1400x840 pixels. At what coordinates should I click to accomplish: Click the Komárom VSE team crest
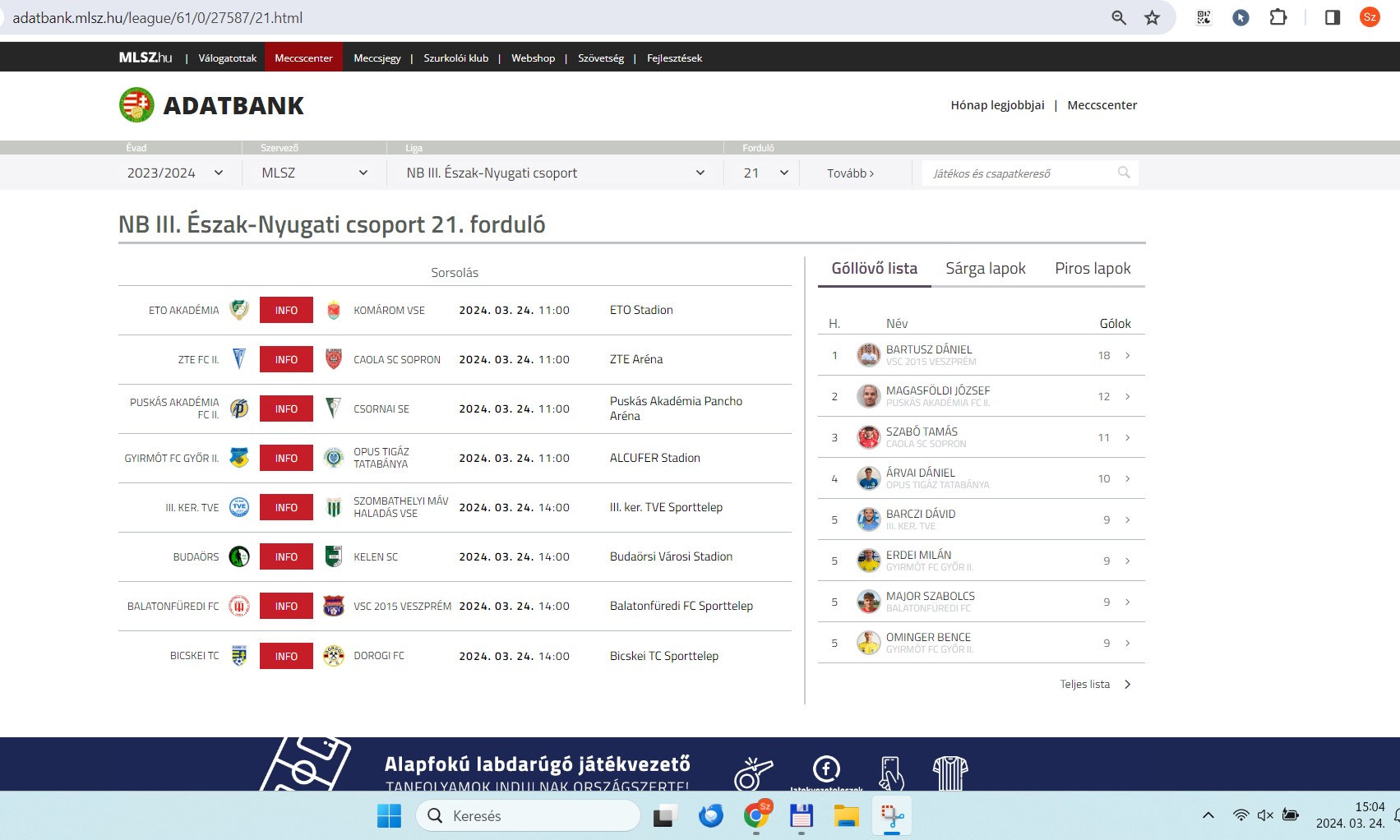(x=333, y=310)
